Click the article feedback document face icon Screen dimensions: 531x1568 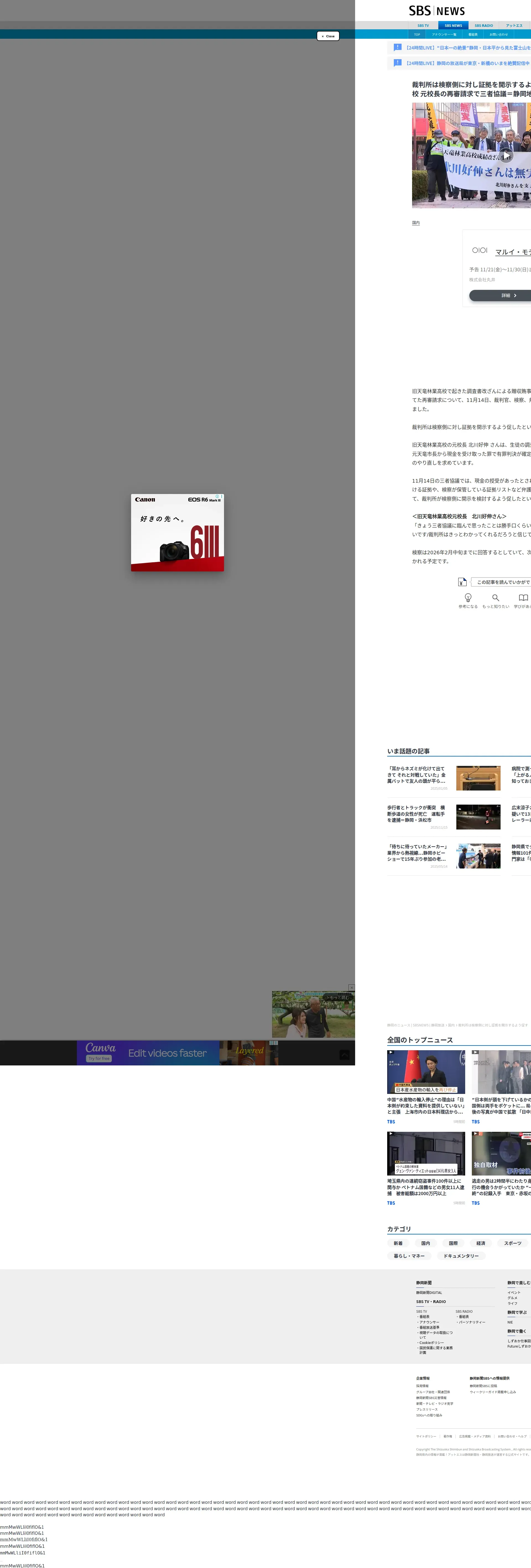[462, 582]
